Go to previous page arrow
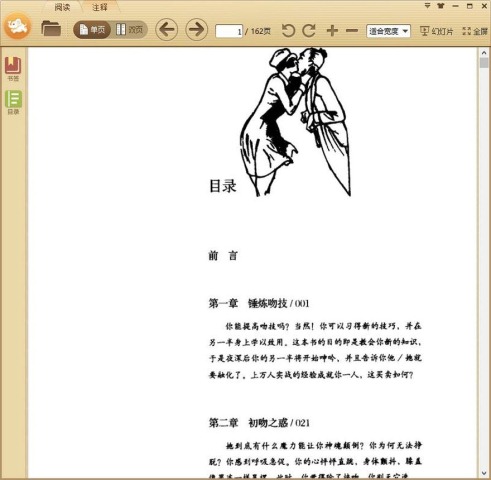Image resolution: width=491 pixels, height=480 pixels. click(167, 30)
